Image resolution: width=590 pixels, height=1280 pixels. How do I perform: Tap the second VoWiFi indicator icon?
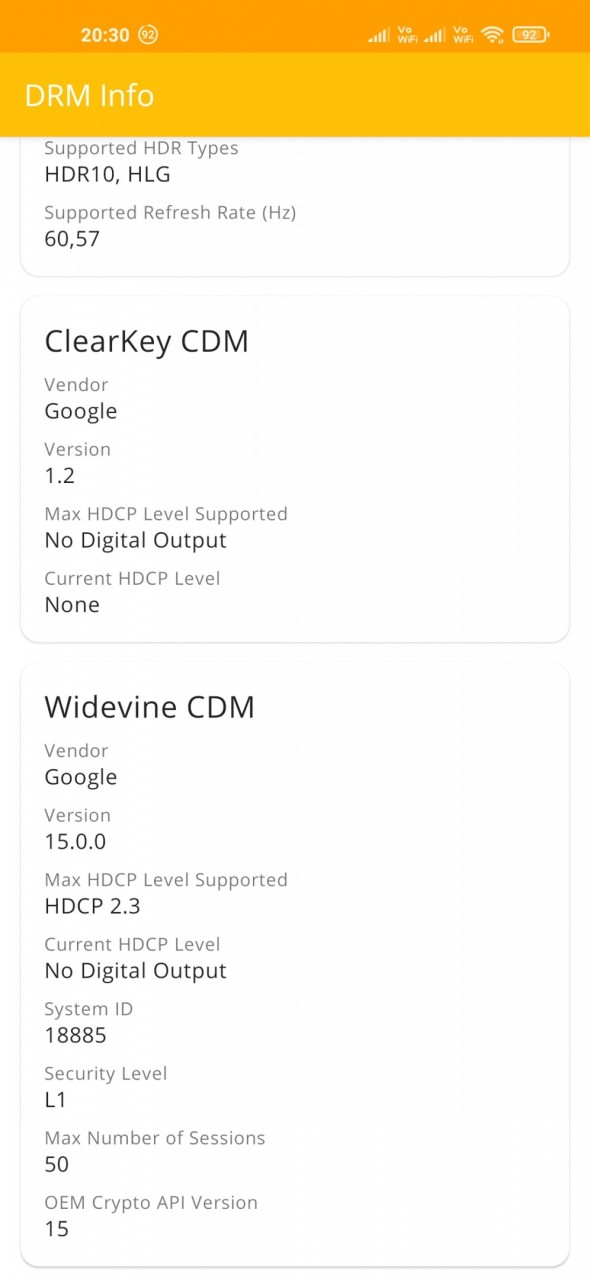click(463, 35)
